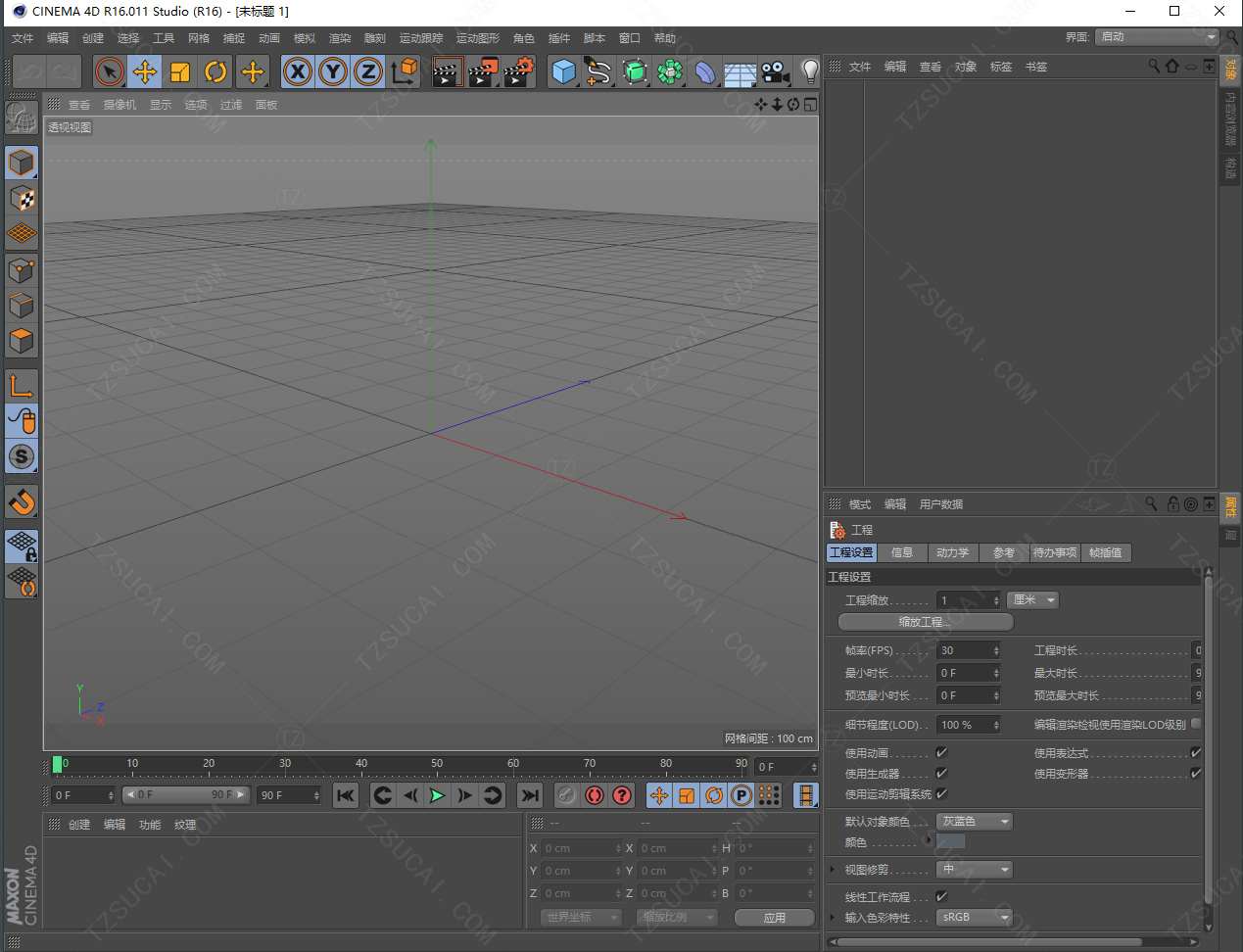This screenshot has width=1243, height=952.
Task: Open the Array modeling objects icon
Action: point(670,71)
